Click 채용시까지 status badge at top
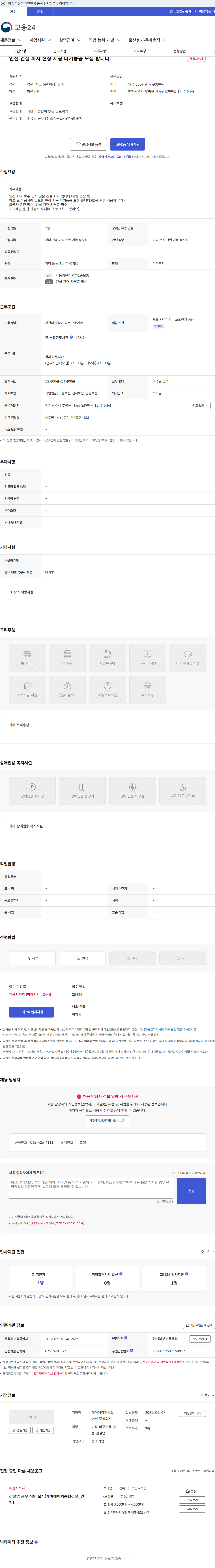This screenshot has height=1568, width=215. (x=196, y=59)
